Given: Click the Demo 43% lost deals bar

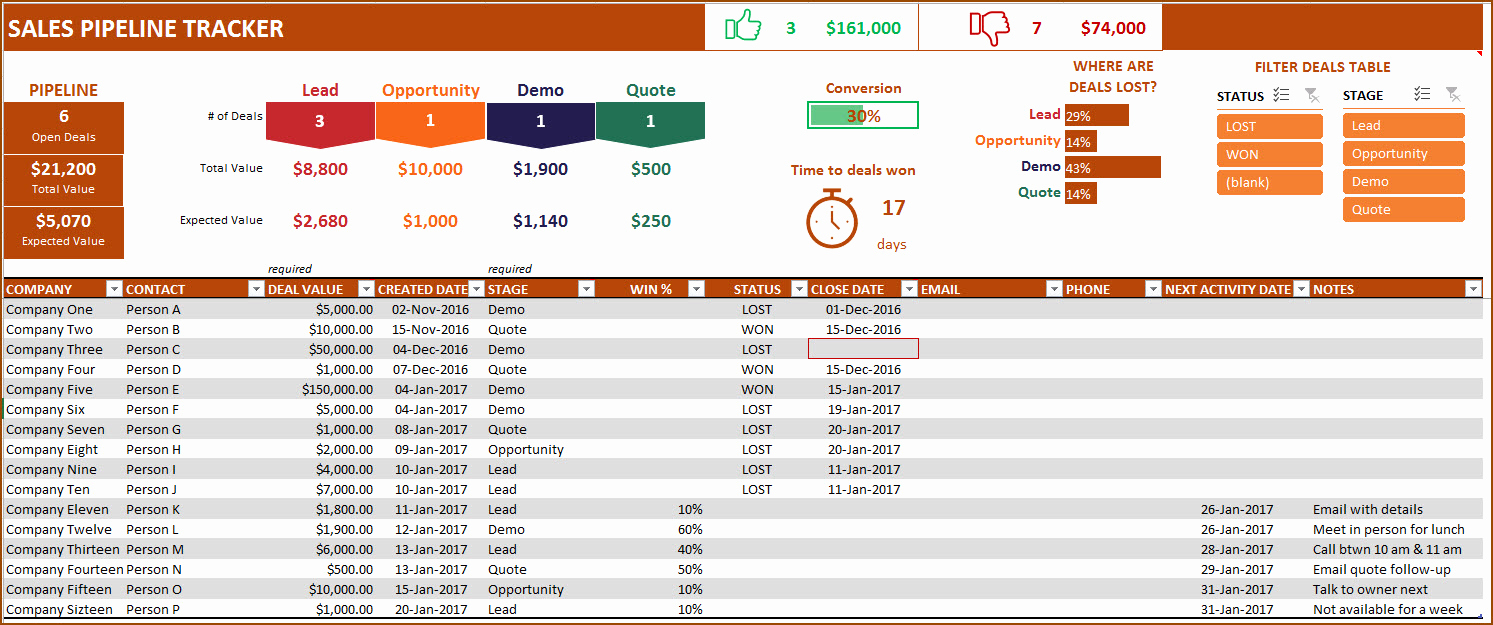Looking at the screenshot, I should point(1113,167).
